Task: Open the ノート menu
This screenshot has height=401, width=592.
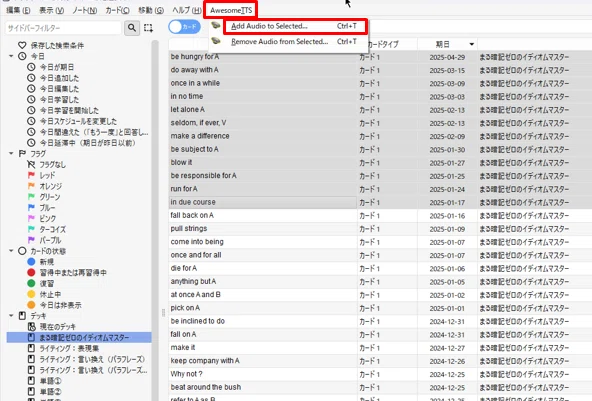Action: tap(85, 10)
